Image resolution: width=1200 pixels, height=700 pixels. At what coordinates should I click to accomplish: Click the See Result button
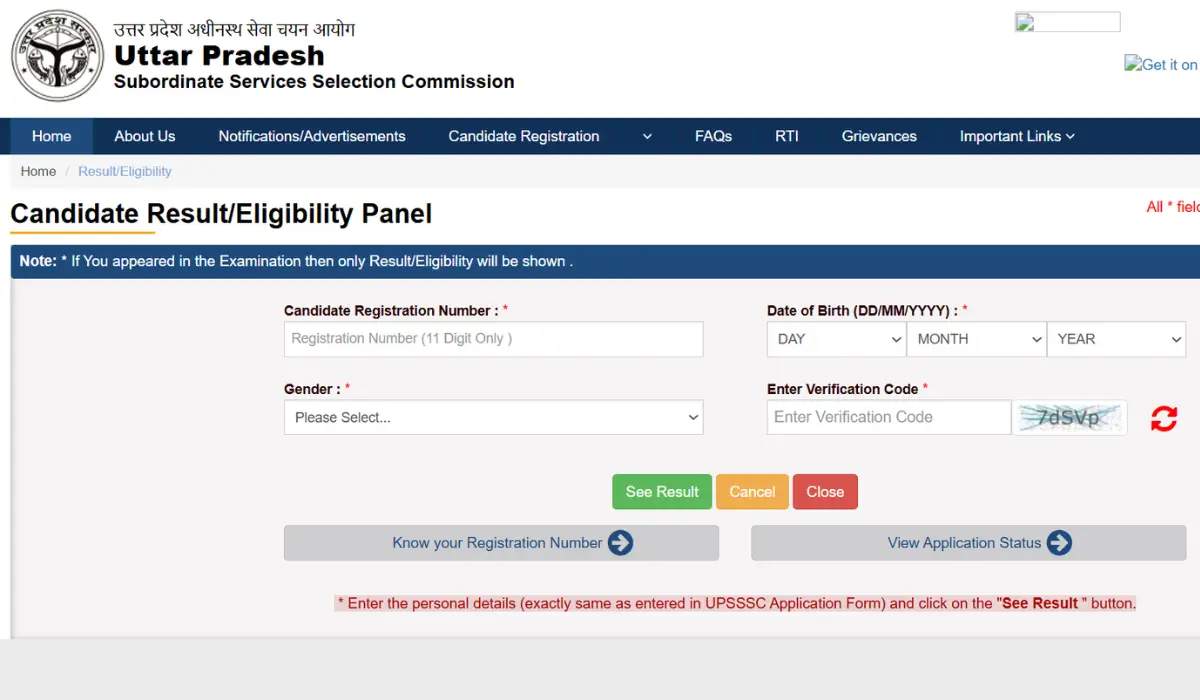(x=661, y=491)
